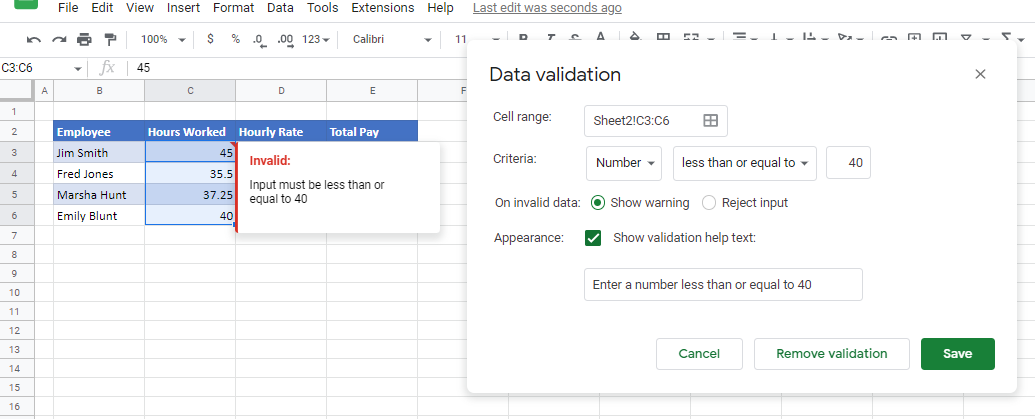Click Emily Blunt's hours cell showing 40
The image size is (1035, 419).
190,215
